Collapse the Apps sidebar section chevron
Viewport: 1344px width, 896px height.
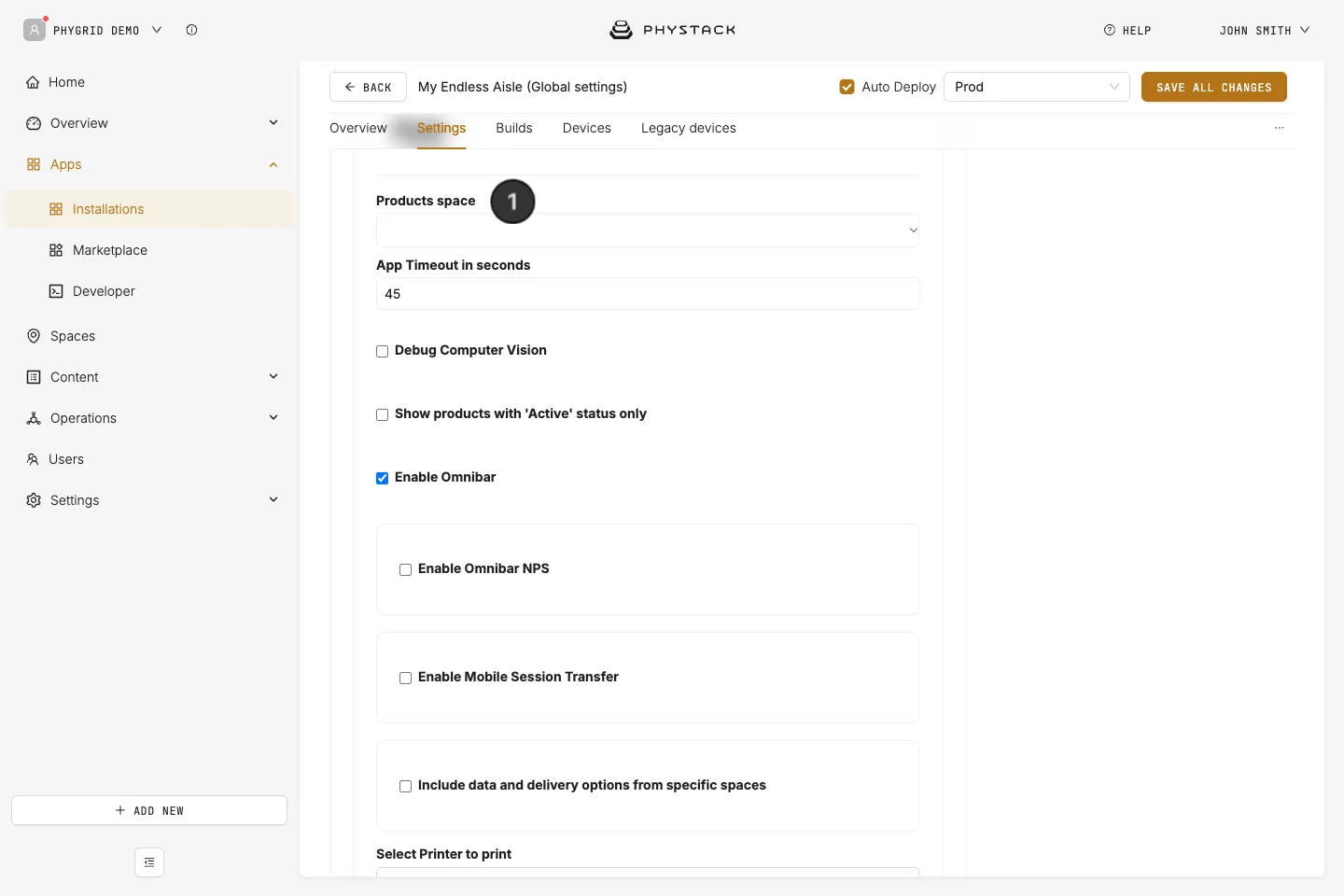[x=273, y=164]
